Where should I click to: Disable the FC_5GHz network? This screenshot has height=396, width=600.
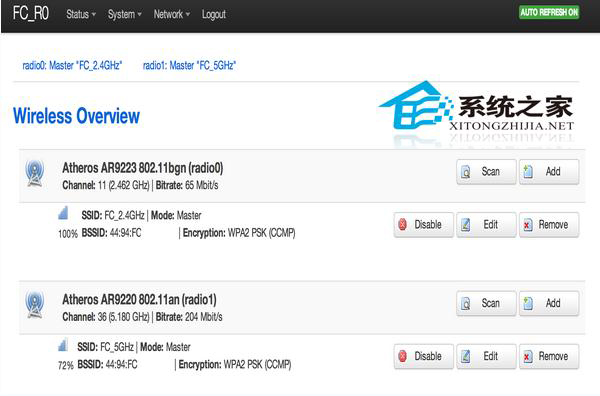pyautogui.click(x=424, y=357)
